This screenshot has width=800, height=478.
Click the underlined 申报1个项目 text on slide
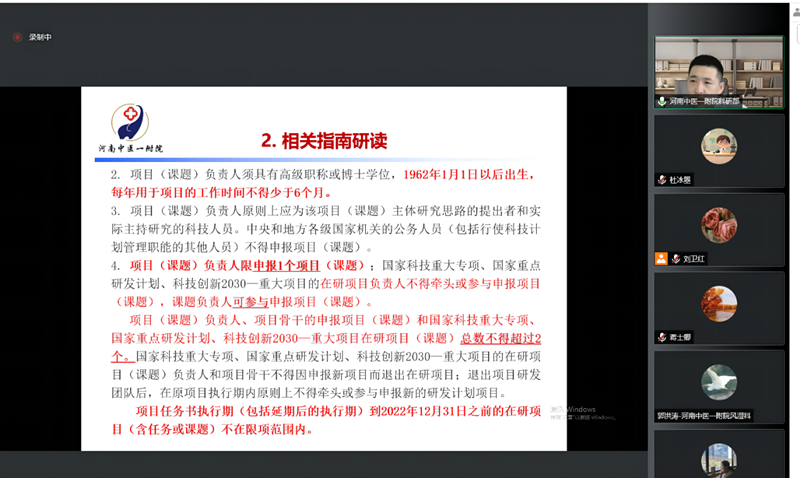pos(286,266)
